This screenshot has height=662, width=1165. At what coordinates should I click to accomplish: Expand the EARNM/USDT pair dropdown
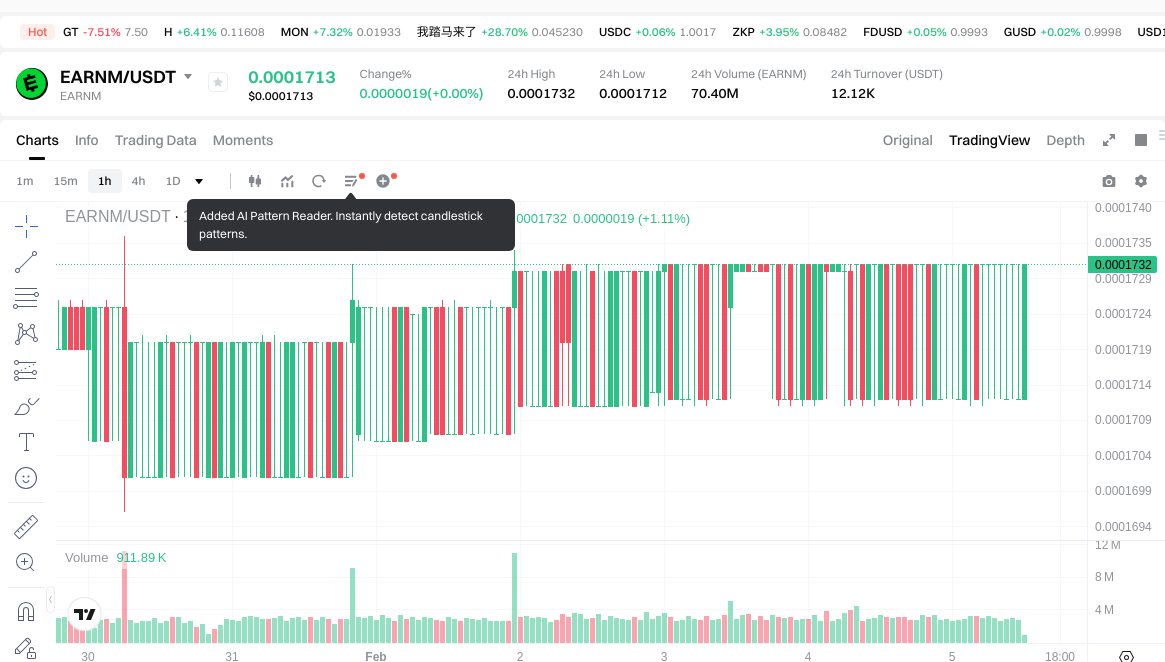188,77
